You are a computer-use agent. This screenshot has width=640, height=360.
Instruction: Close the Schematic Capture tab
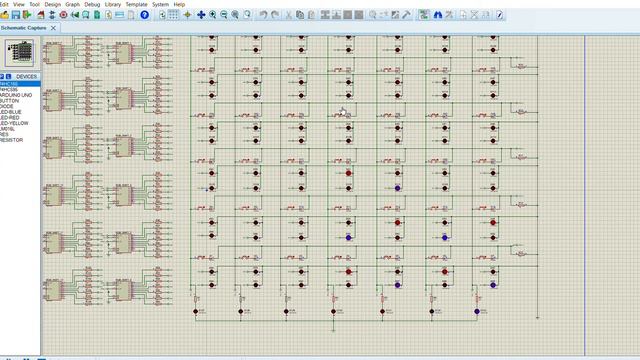pos(53,28)
